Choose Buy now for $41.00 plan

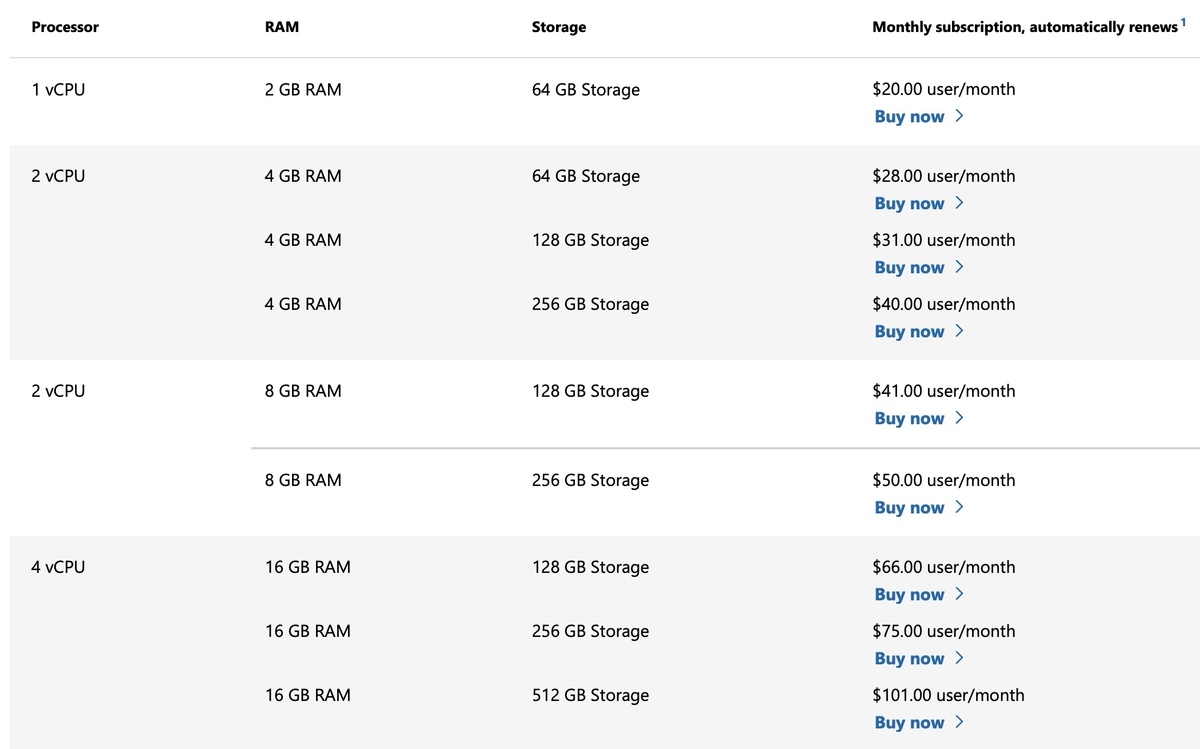pyautogui.click(x=909, y=419)
